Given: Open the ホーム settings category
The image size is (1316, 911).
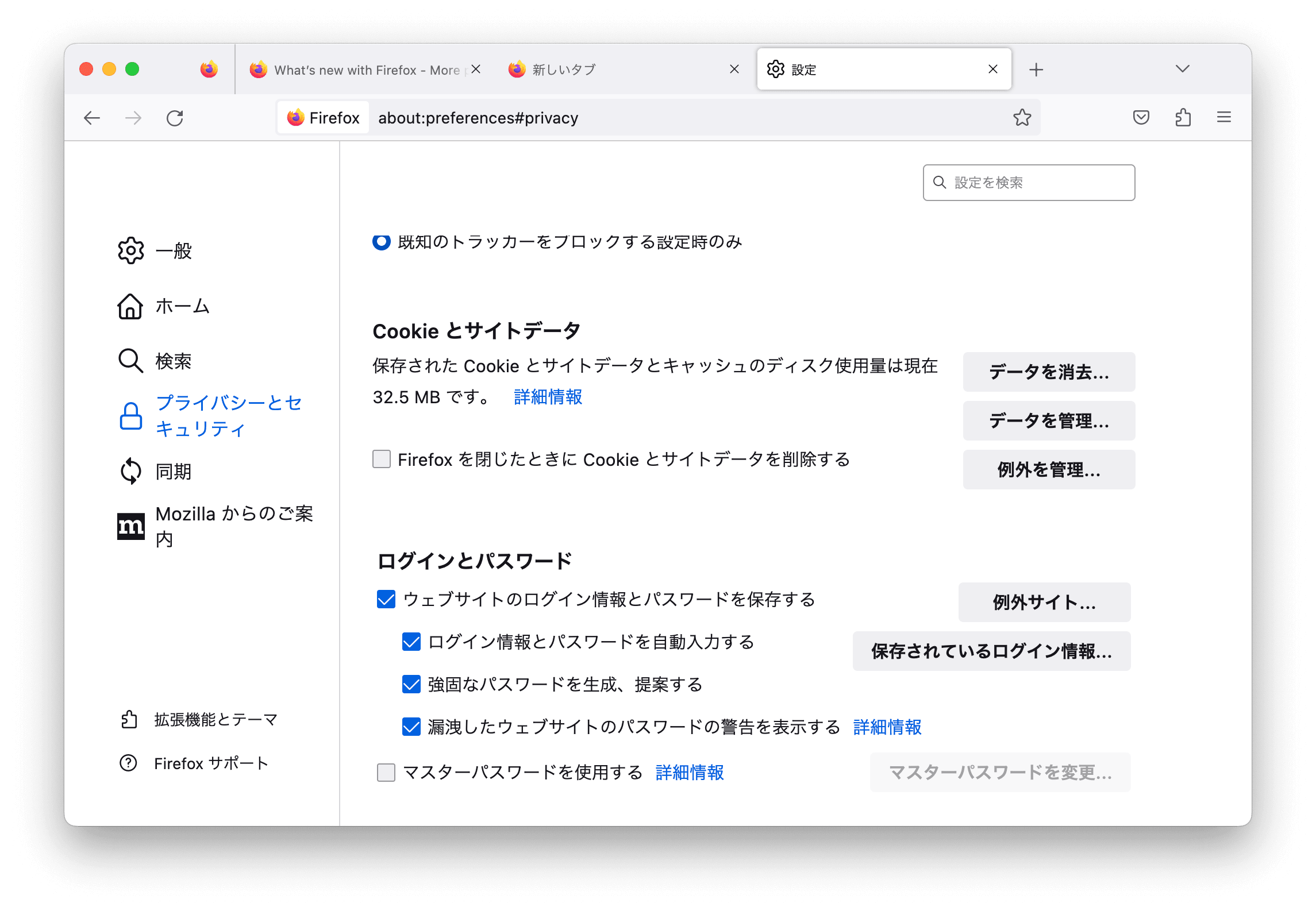Looking at the screenshot, I should 164,306.
